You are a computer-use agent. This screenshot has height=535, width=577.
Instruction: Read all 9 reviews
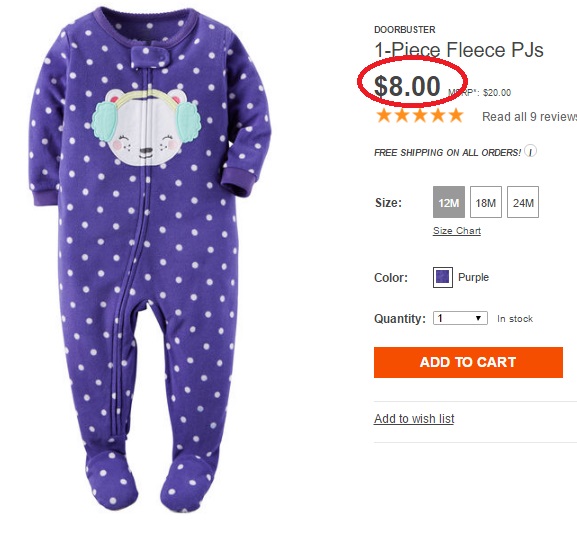tap(530, 117)
